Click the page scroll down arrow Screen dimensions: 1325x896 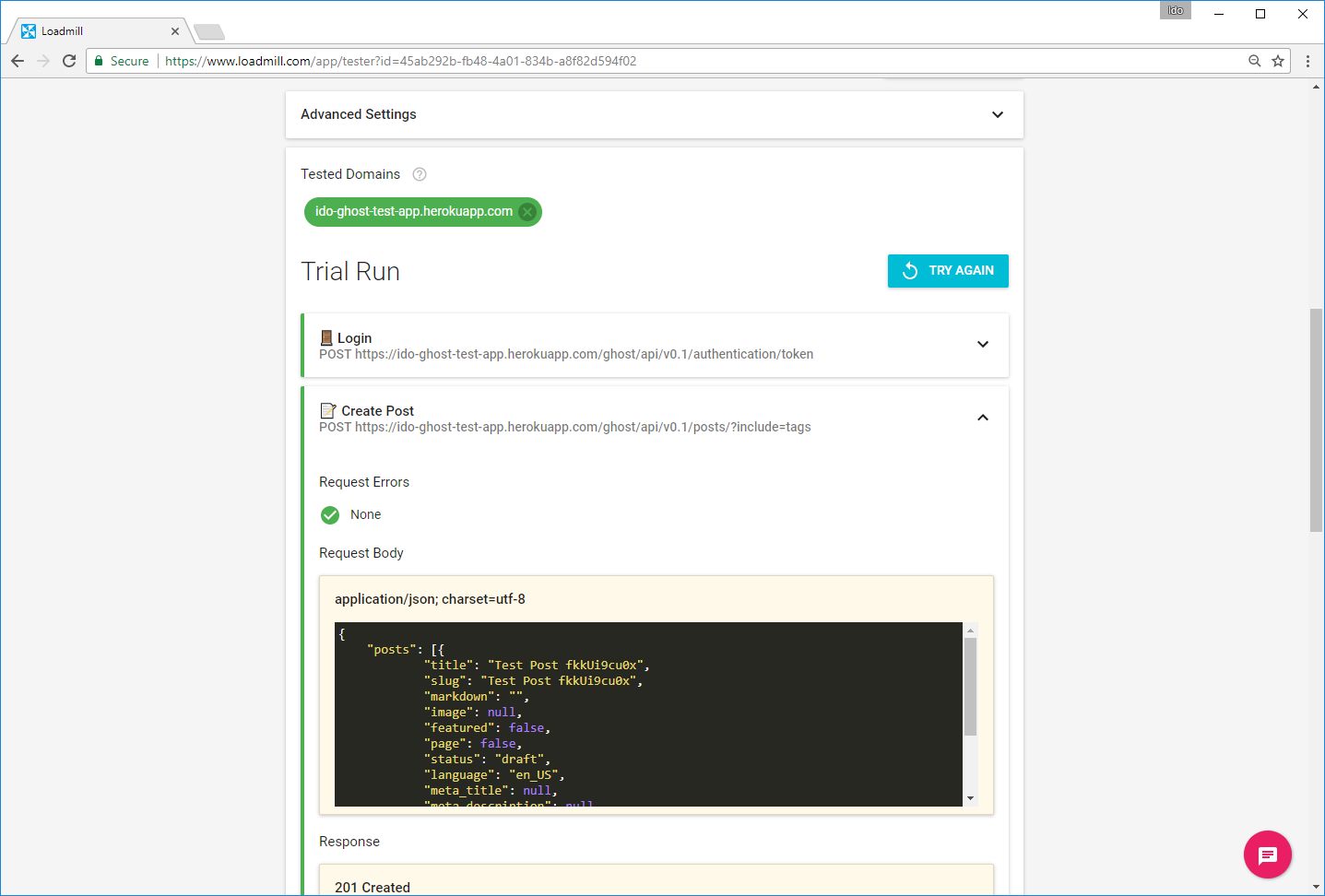(1316, 887)
